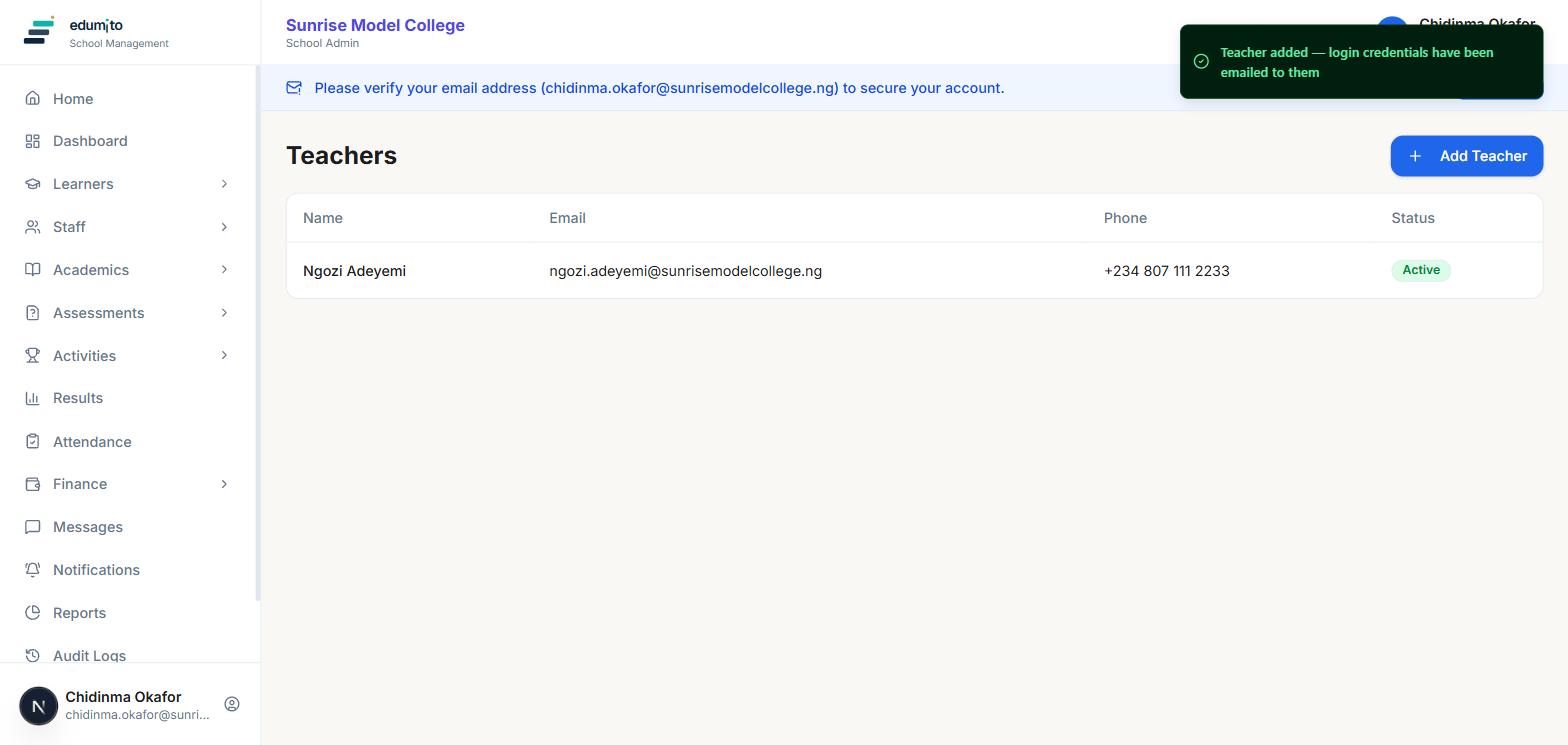Click the Chidinma Okafor profile name in sidebar
1568x745 pixels.
pyautogui.click(x=123, y=697)
